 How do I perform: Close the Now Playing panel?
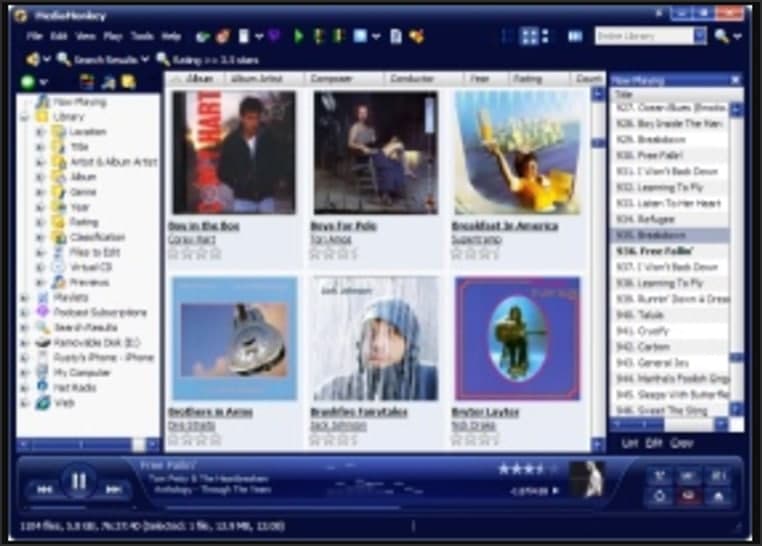(736, 80)
